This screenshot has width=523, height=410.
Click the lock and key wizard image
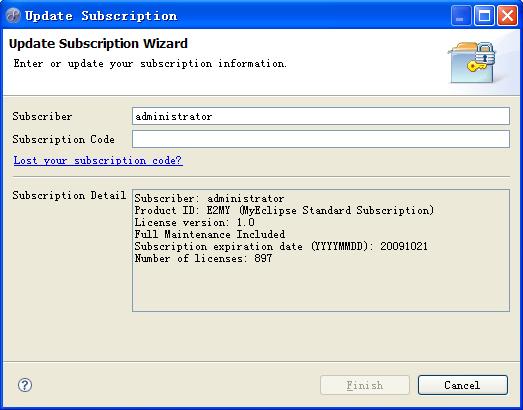coord(472,62)
